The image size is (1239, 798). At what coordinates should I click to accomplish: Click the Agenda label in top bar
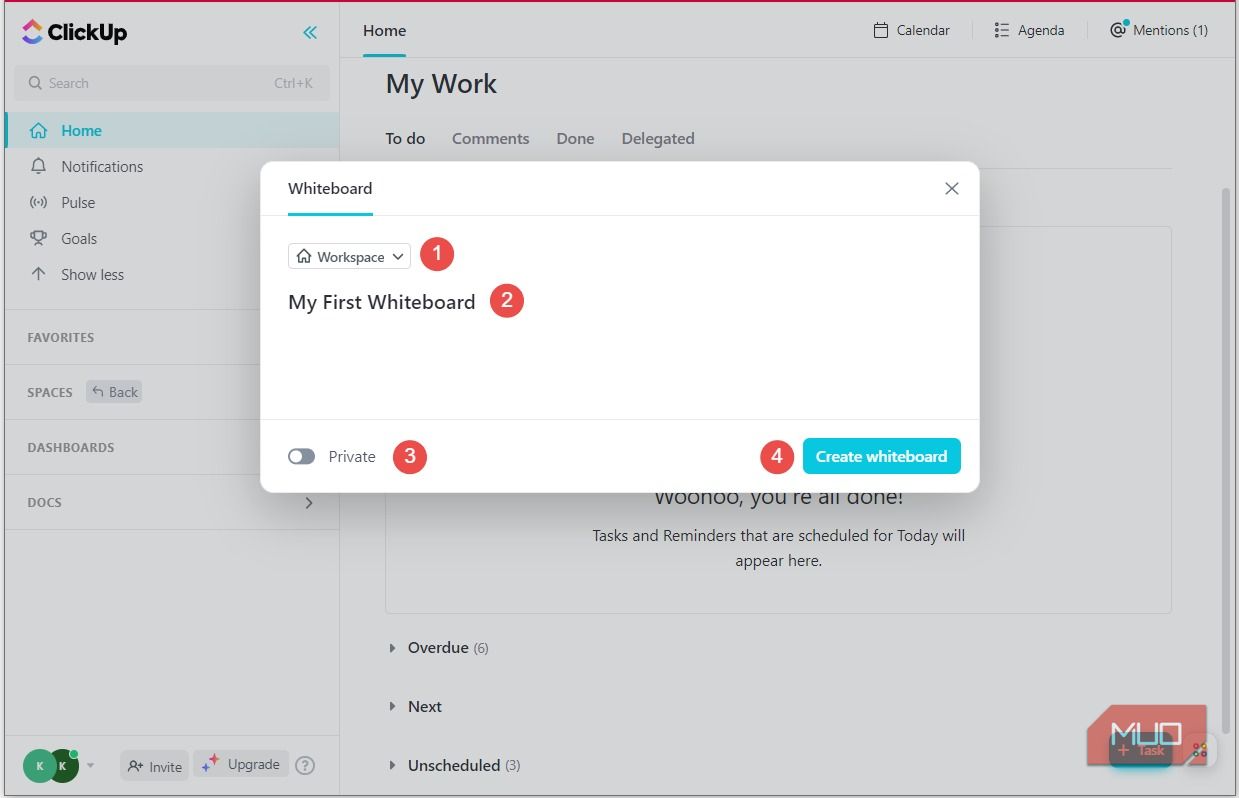tap(1041, 30)
